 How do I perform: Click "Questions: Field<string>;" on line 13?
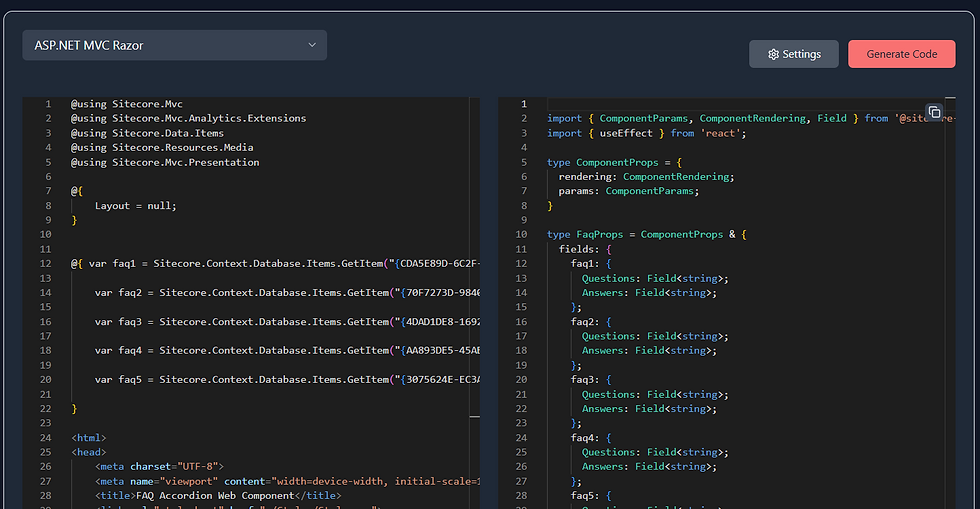pyautogui.click(x=655, y=278)
